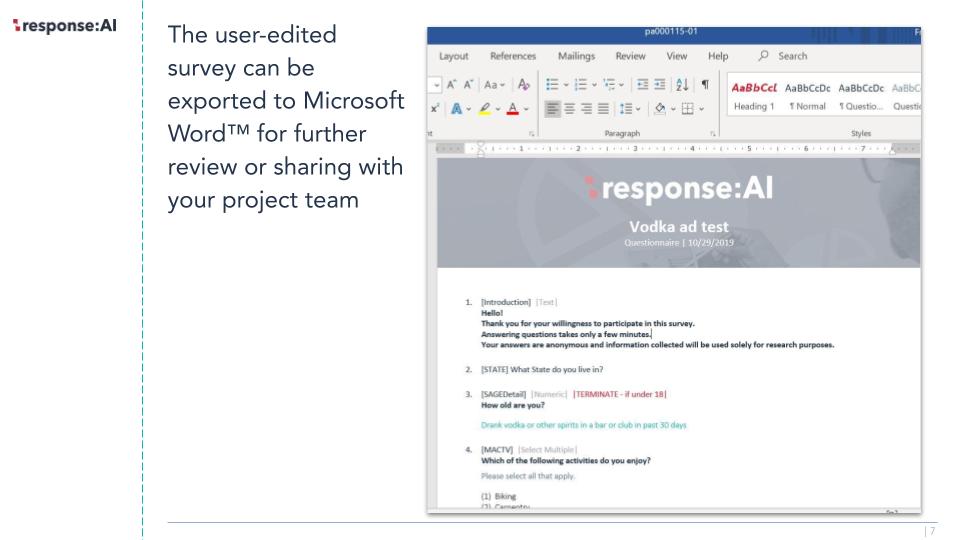Screen dimensions: 960x540
Task: Toggle Center alignment
Action: coord(569,109)
